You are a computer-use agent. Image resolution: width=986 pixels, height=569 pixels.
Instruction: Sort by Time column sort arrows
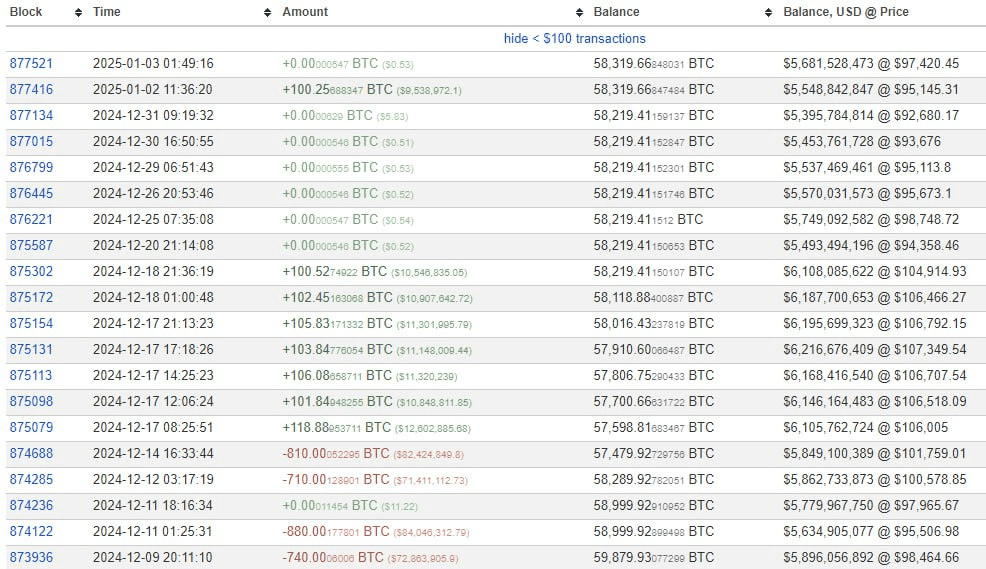(267, 13)
